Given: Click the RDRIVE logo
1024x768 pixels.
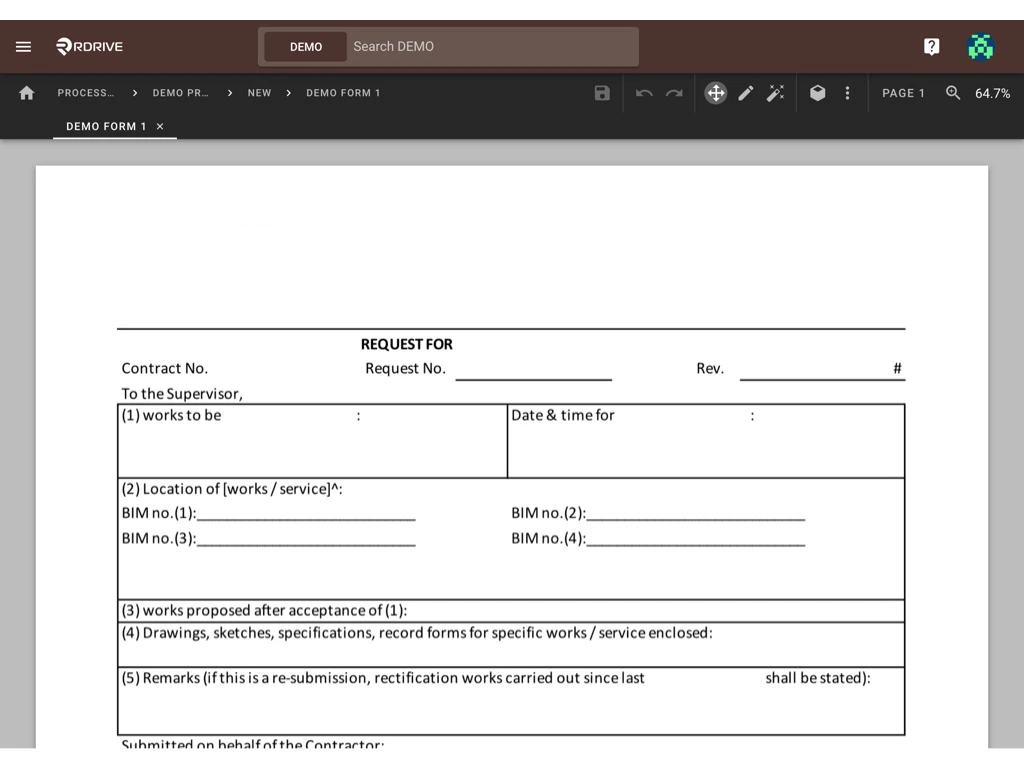Looking at the screenshot, I should pyautogui.click(x=89, y=46).
